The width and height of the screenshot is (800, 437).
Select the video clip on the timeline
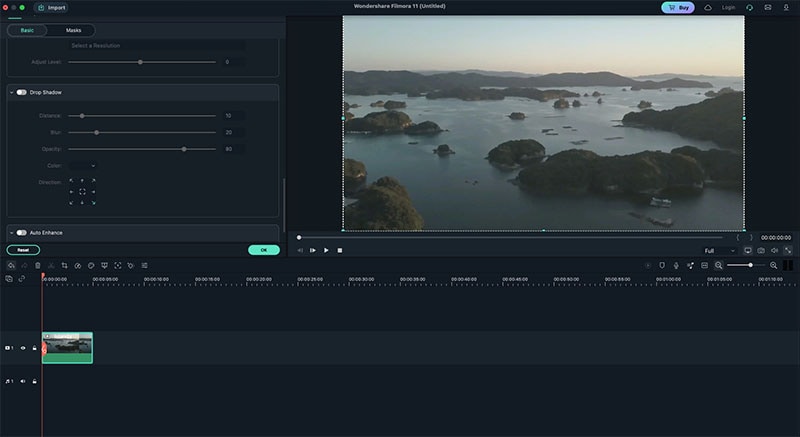coord(67,348)
